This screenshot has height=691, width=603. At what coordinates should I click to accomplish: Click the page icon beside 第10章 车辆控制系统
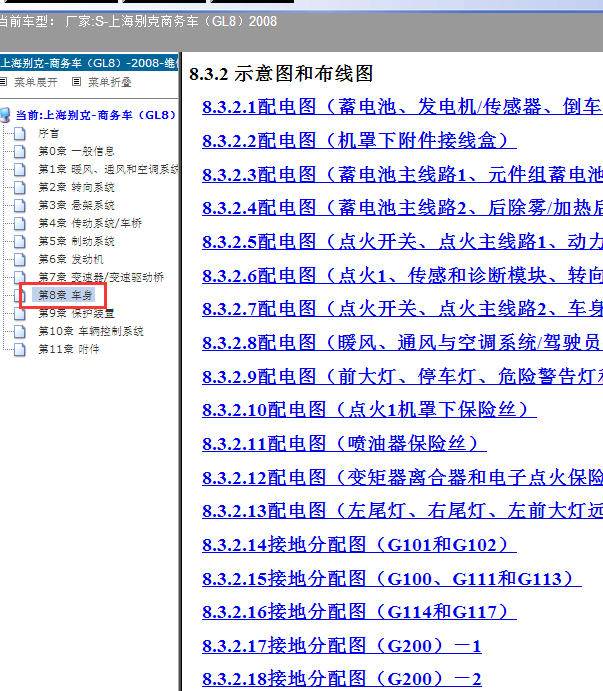[20, 331]
